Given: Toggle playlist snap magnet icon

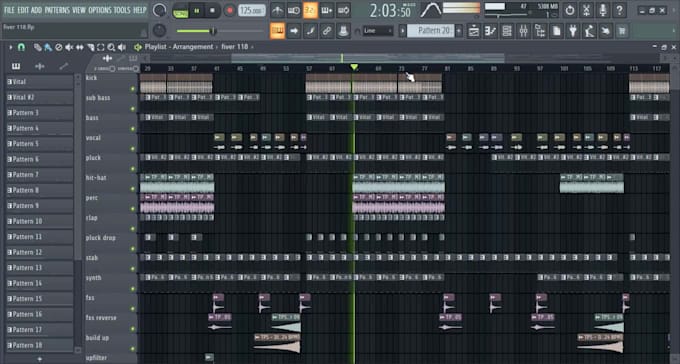Looking at the screenshot, I should click(21, 47).
